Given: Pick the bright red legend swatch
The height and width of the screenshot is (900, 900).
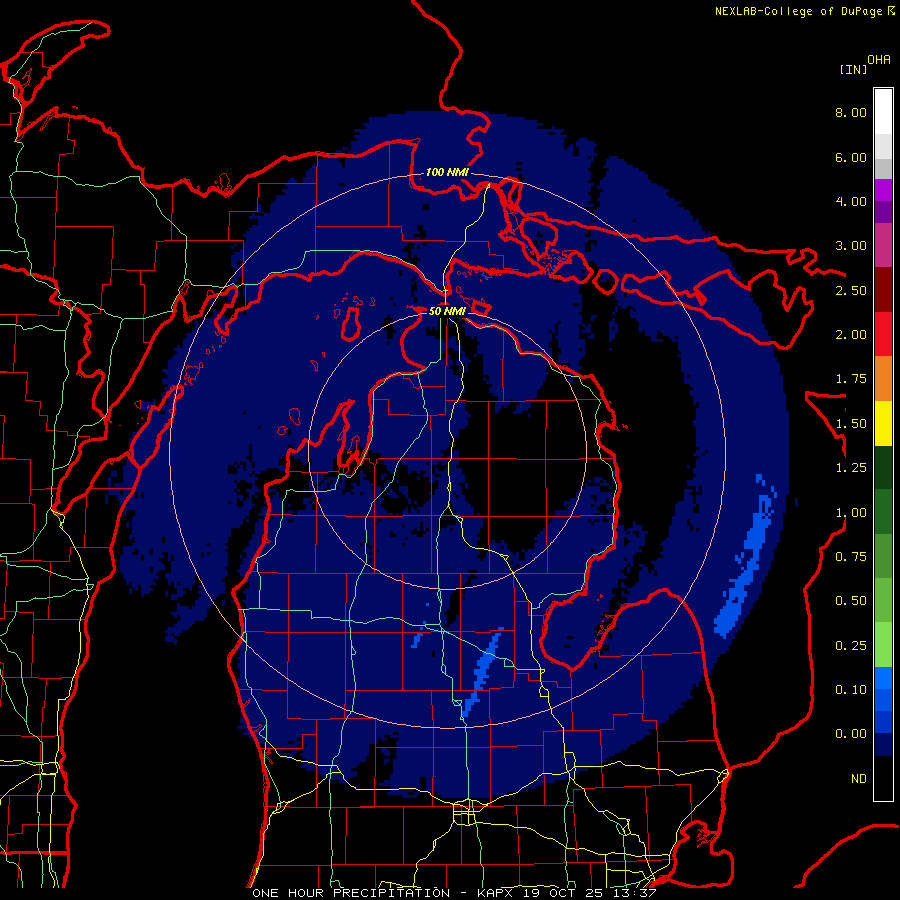Looking at the screenshot, I should (x=883, y=334).
